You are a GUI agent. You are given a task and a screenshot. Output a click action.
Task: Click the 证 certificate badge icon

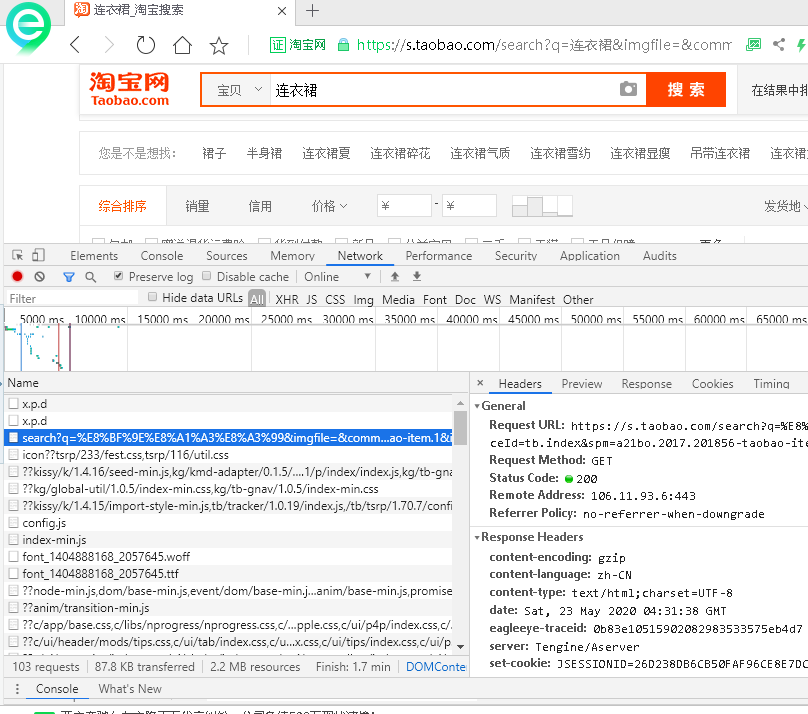(x=278, y=45)
